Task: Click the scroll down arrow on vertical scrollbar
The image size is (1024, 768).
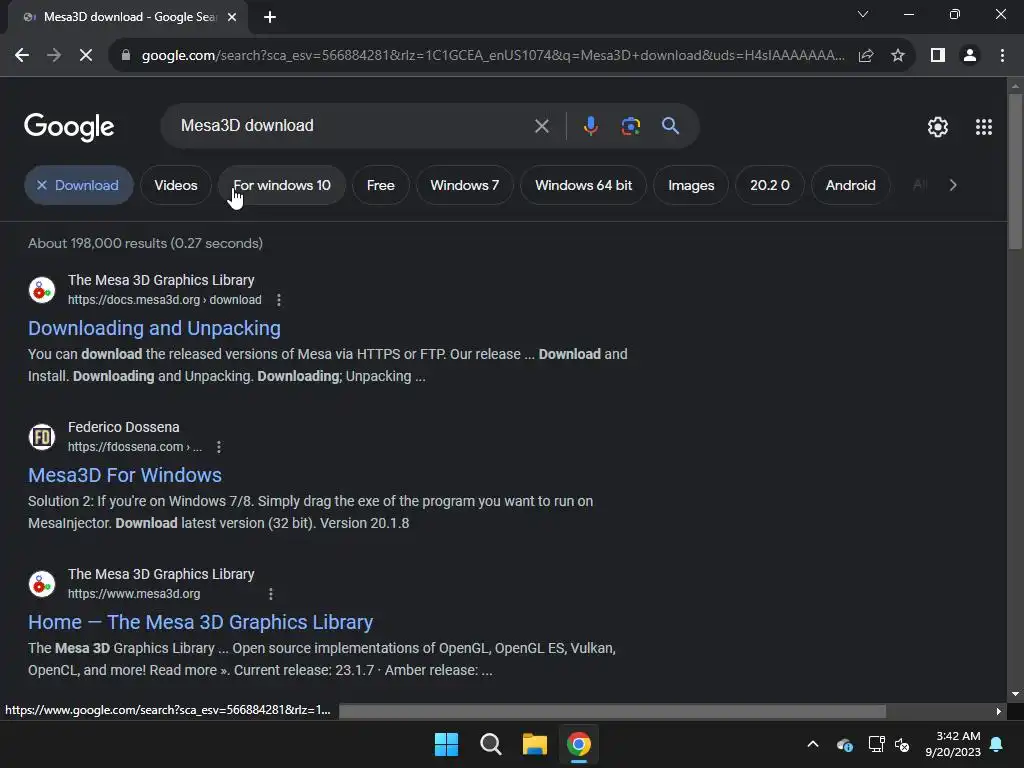Action: pos(1015,694)
